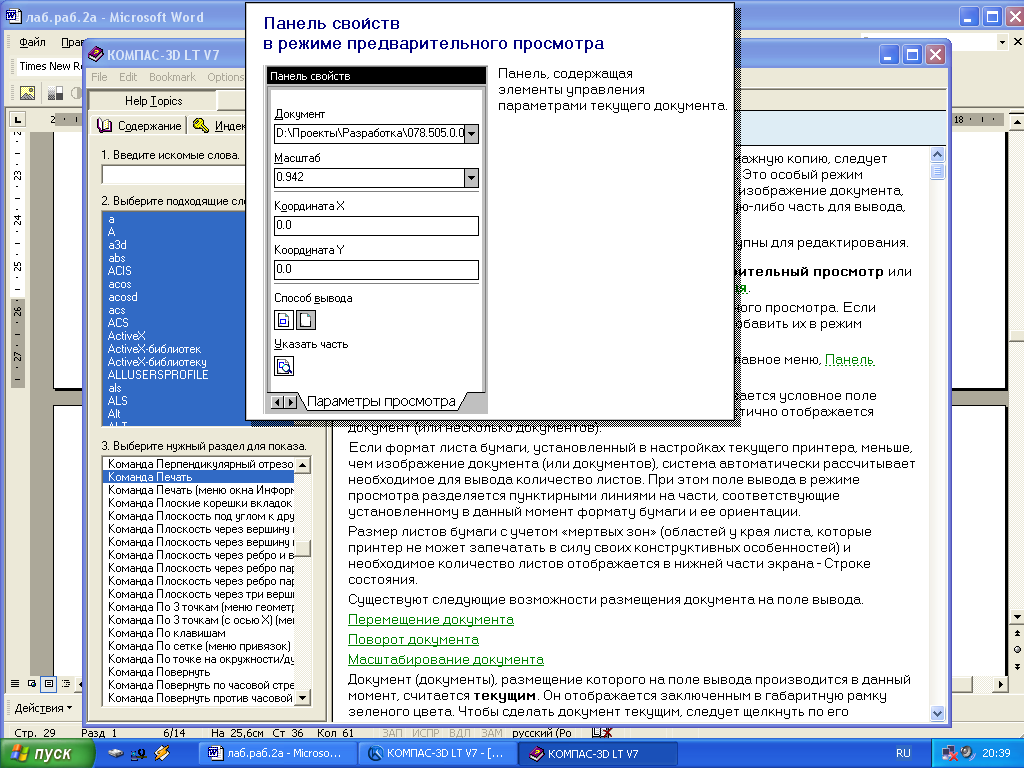Click Word next page browse button
This screenshot has width=1024, height=768.
click(1017, 667)
